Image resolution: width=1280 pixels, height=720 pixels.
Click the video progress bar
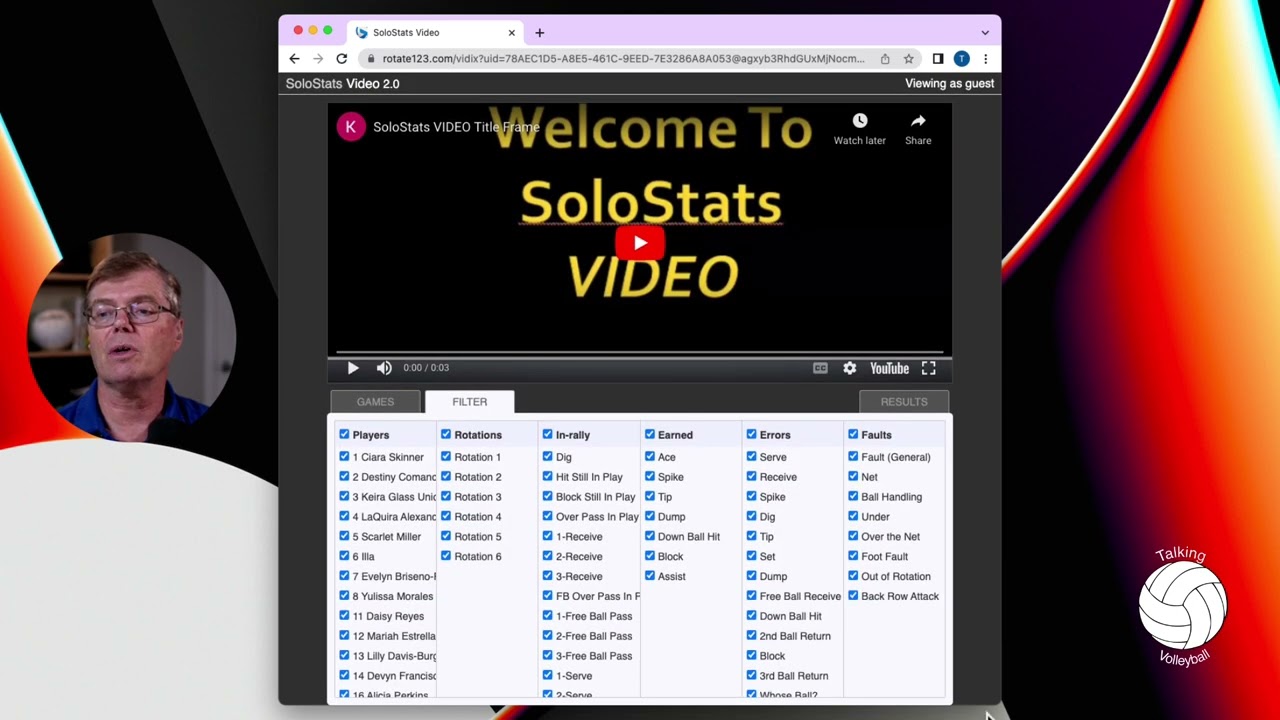point(640,352)
